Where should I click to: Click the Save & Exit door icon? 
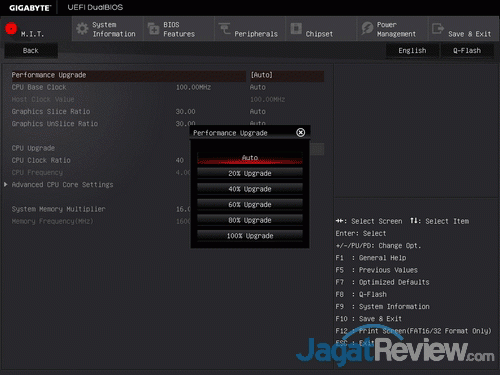(x=438, y=29)
